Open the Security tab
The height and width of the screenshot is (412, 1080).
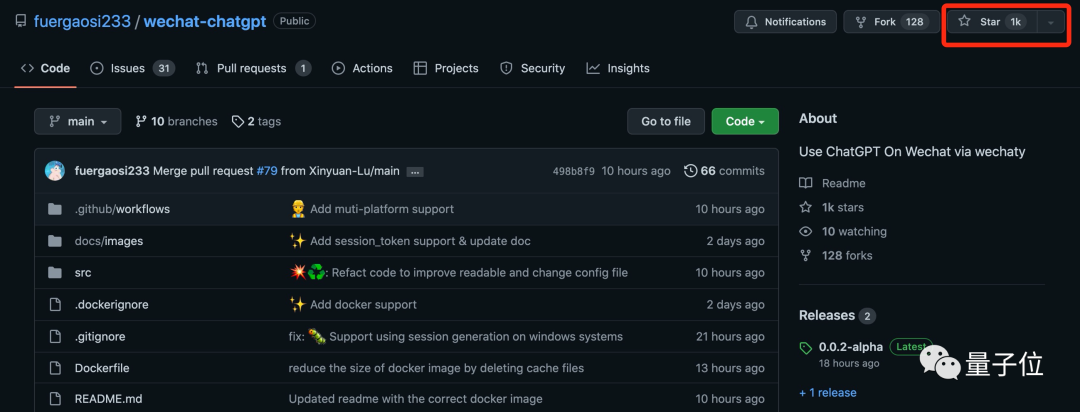[532, 68]
